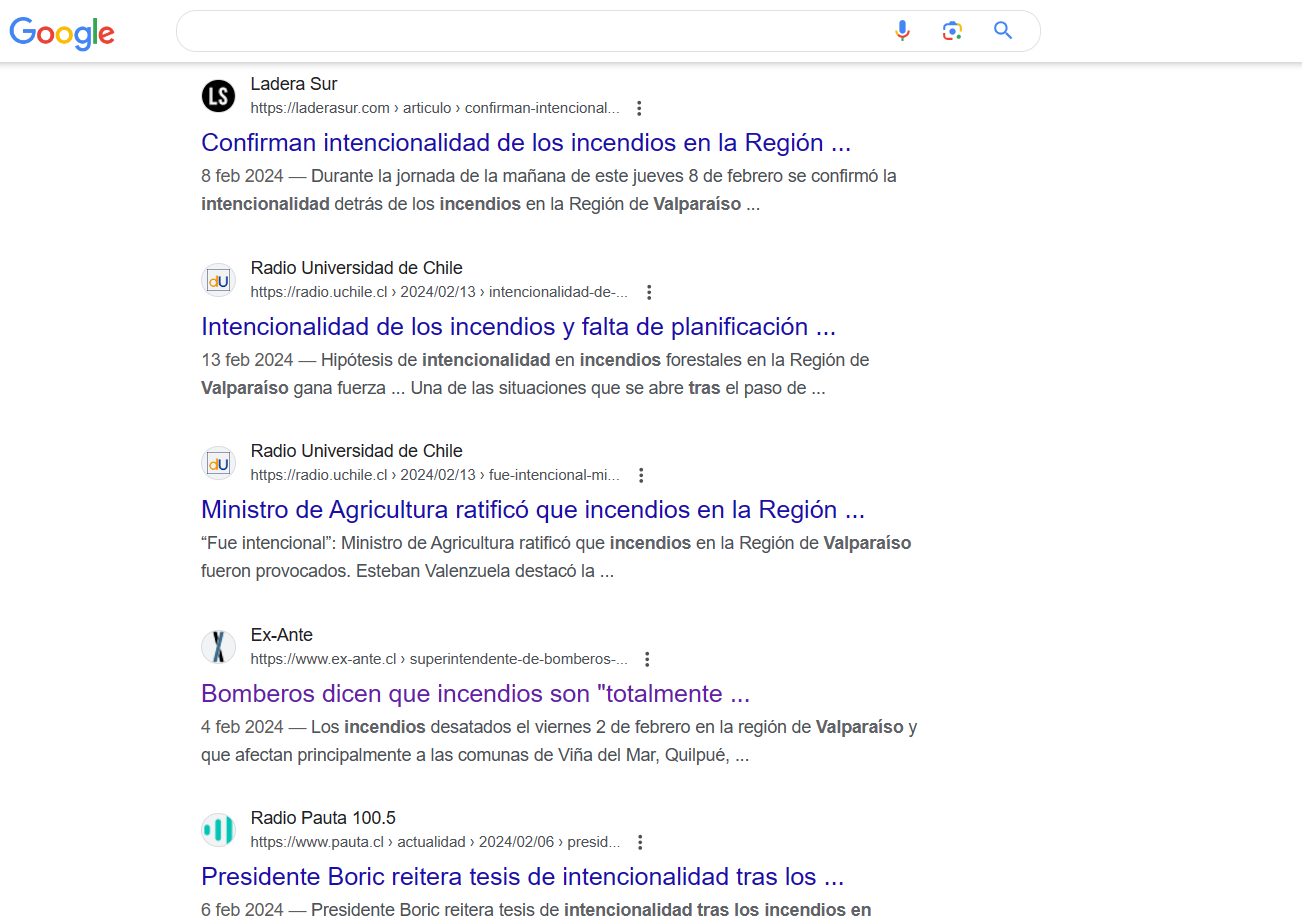Click the Ladera Sur favicon
The image size is (1302, 924).
coord(218,96)
